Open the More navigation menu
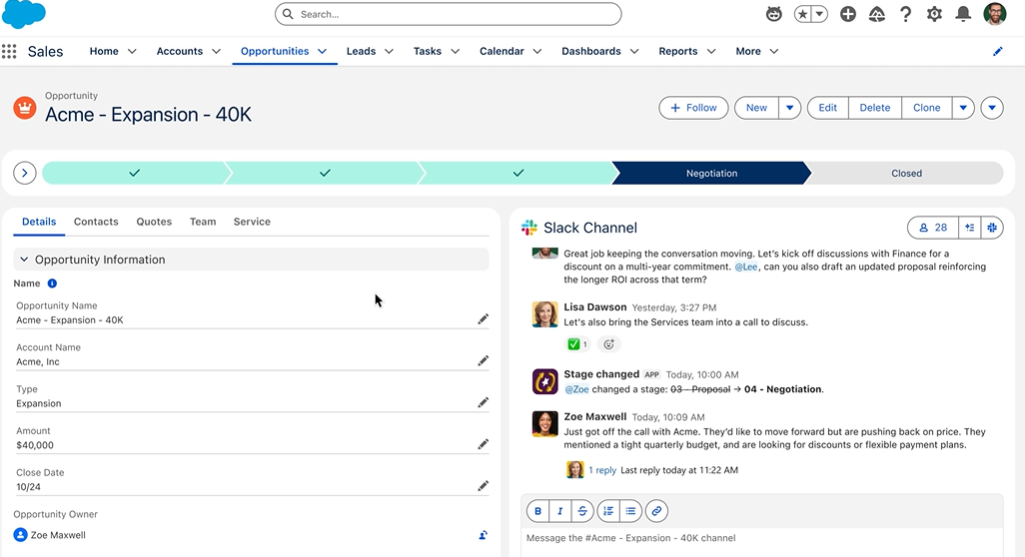1025x557 pixels. pyautogui.click(x=757, y=52)
